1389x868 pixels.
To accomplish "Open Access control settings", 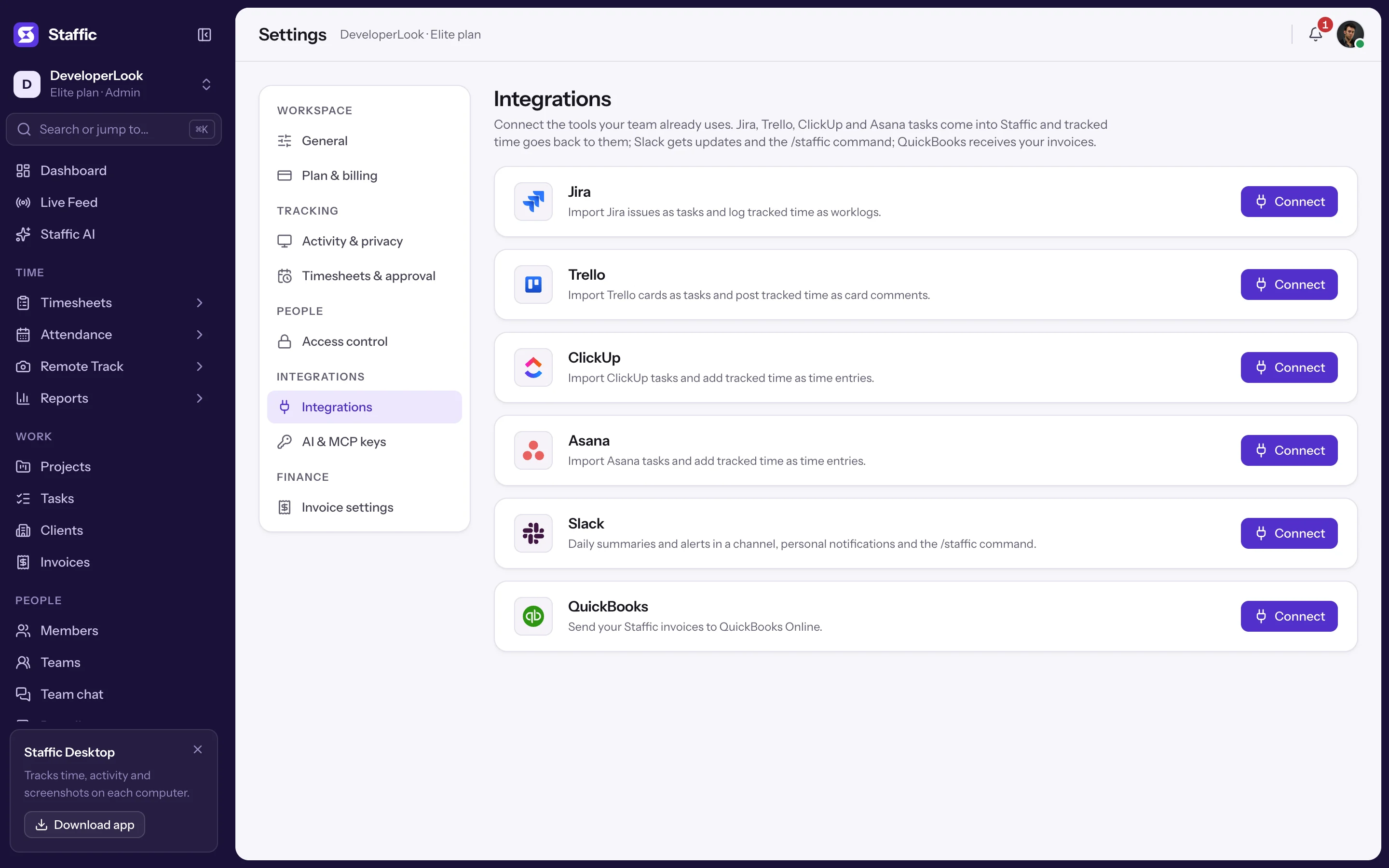I will 364,341.
